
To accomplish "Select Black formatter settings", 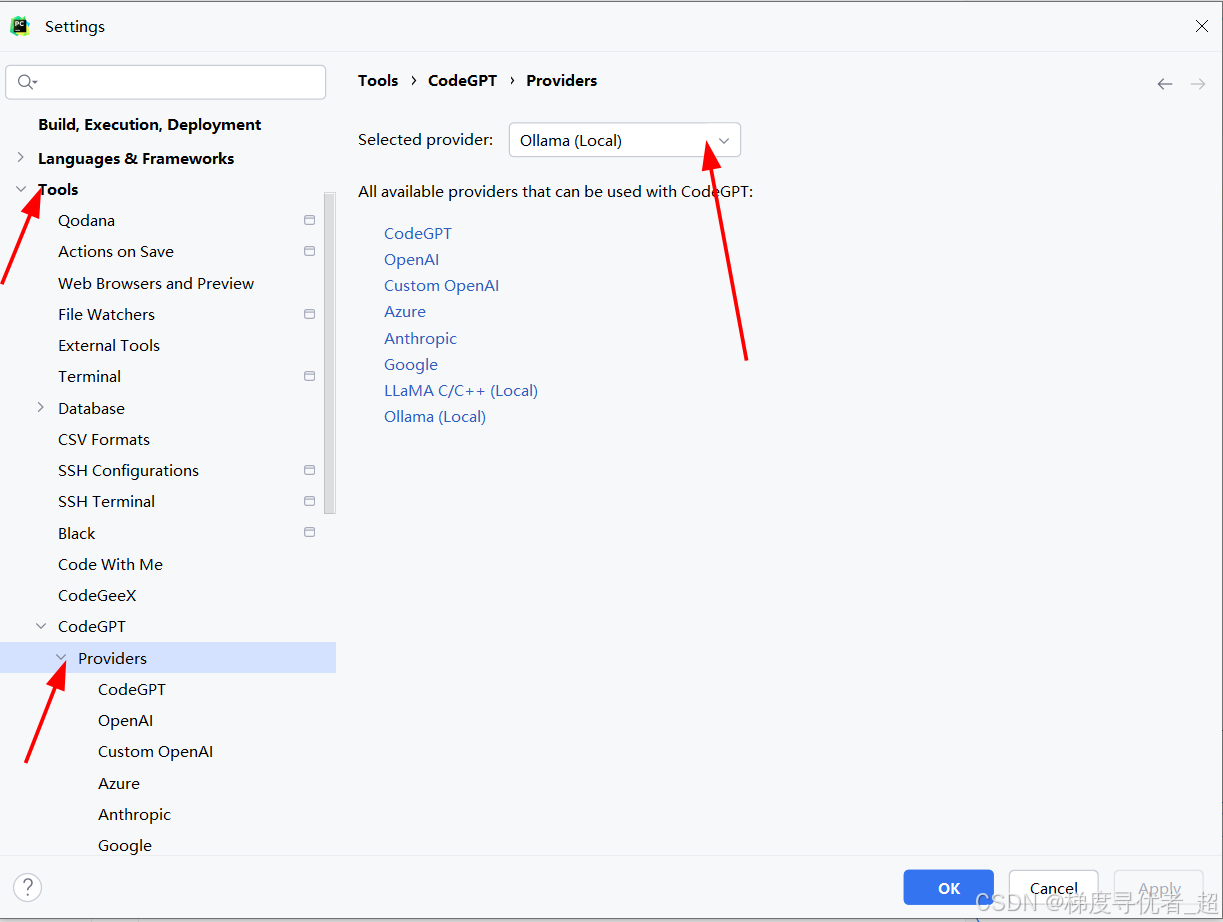I will pyautogui.click(x=77, y=534).
